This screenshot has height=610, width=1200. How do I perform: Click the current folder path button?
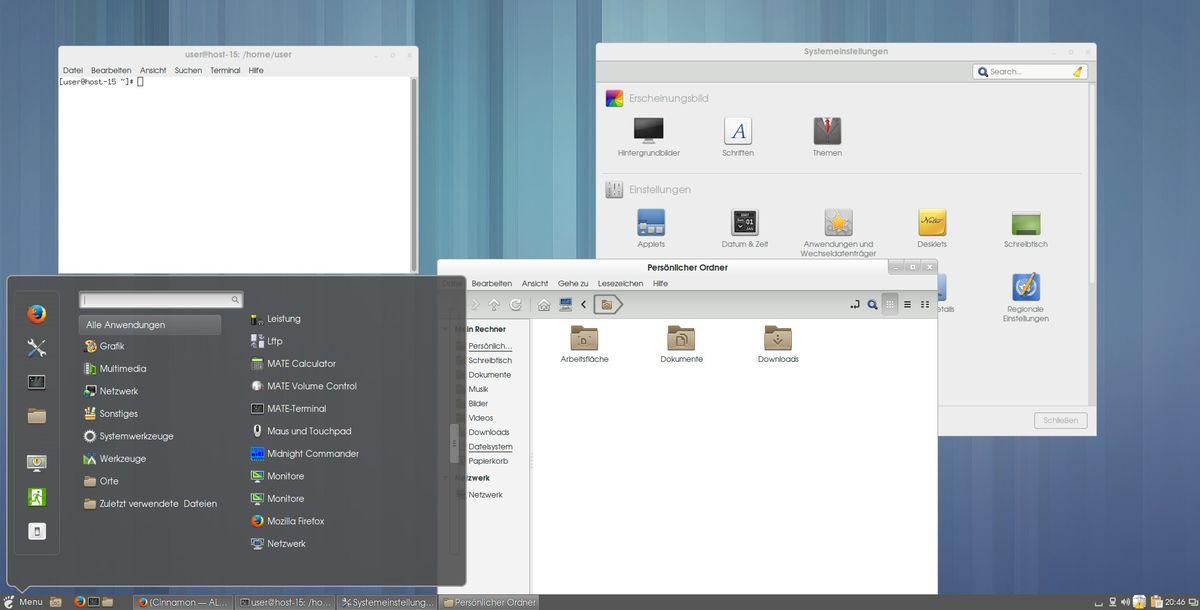pos(607,304)
